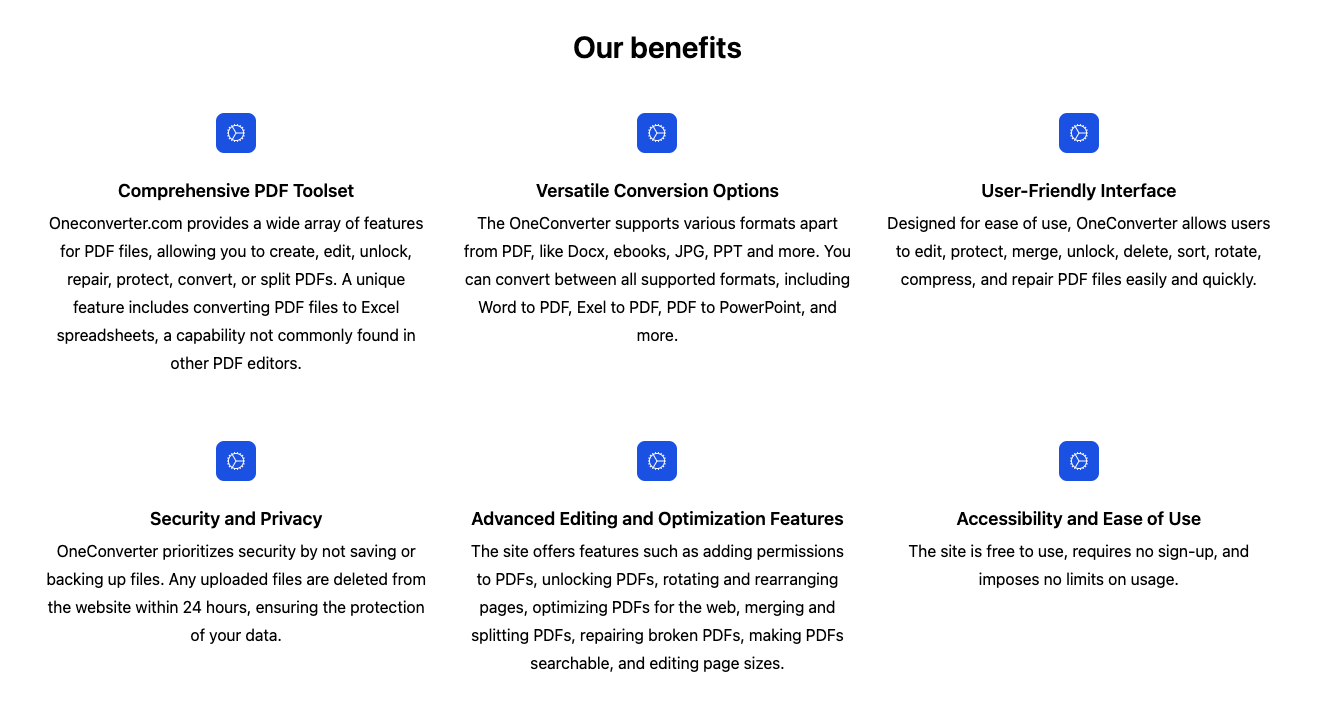The height and width of the screenshot is (719, 1327).
Task: Click the icon above User-Friendly Interface
Action: point(1079,133)
